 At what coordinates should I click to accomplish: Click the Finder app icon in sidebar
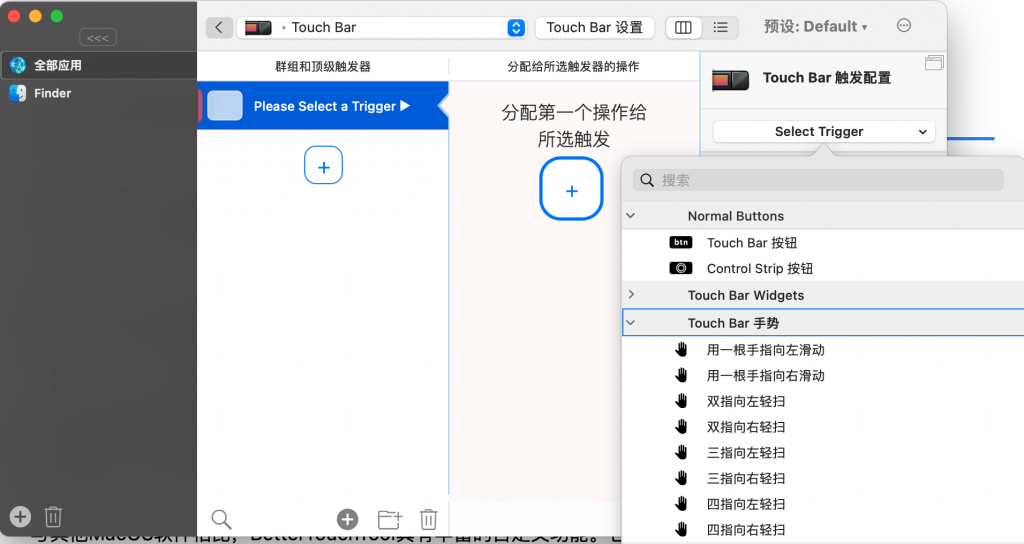pos(18,93)
